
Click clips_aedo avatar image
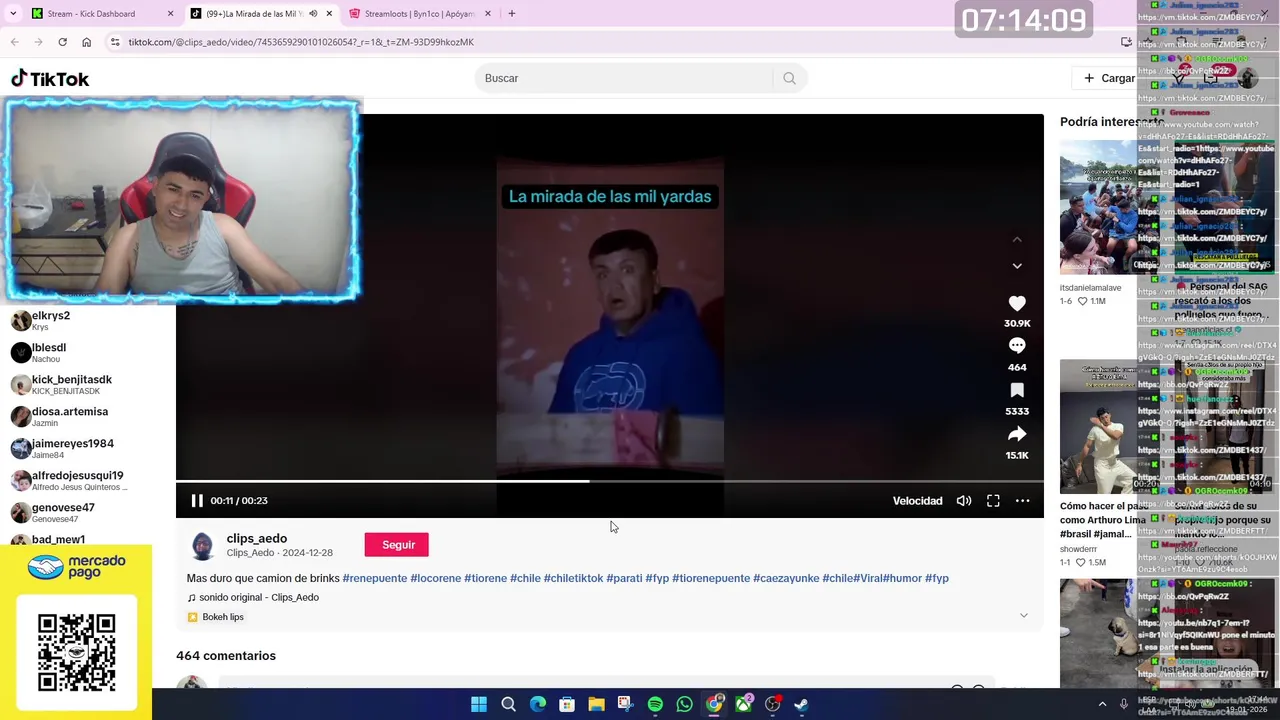pos(203,546)
